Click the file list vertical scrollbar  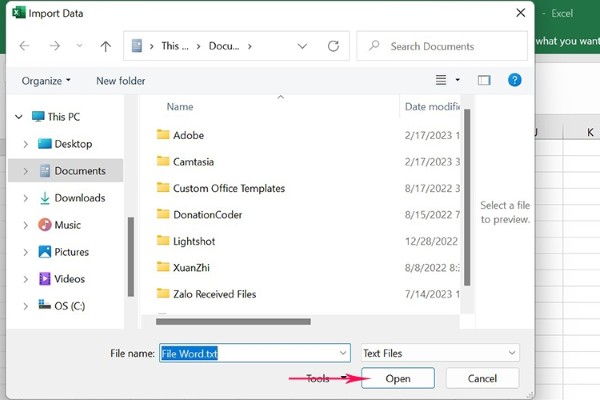click(467, 197)
